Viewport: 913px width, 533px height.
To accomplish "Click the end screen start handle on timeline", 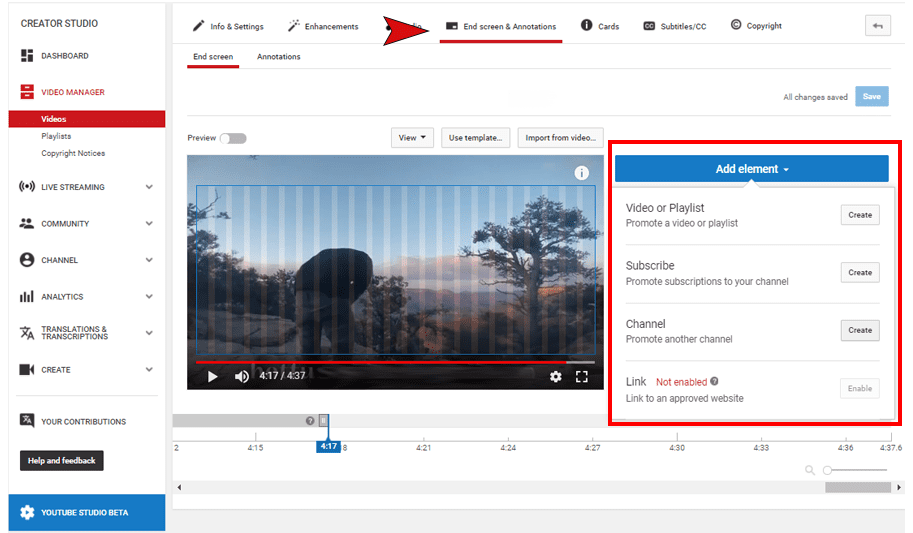I will coord(324,421).
